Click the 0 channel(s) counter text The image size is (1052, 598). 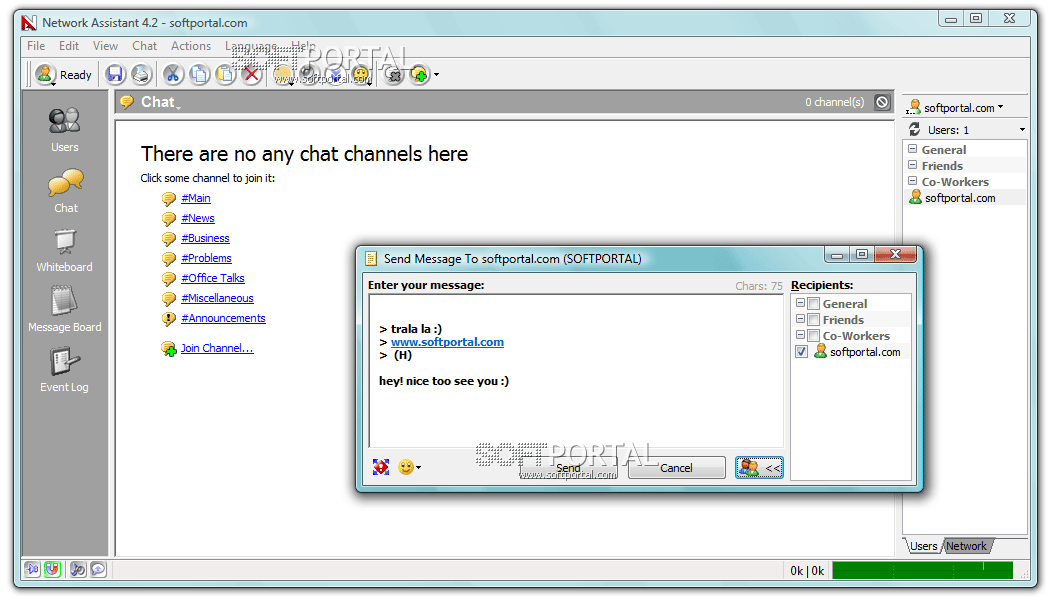(x=835, y=102)
